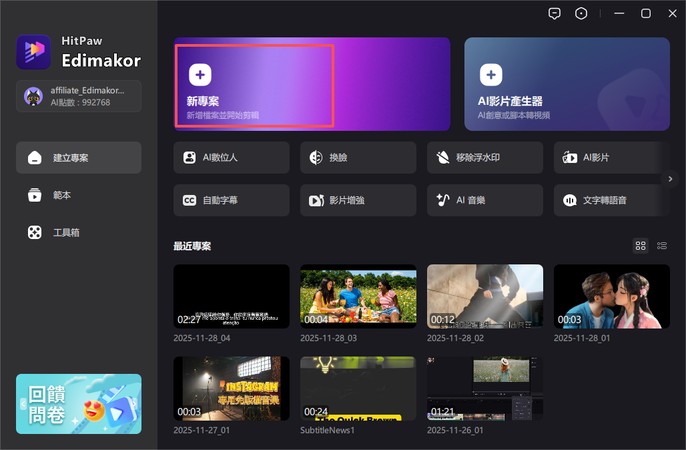Image resolution: width=686 pixels, height=450 pixels.
Task: Click left arrow on the 回饋問卷 banner
Action: (23, 404)
